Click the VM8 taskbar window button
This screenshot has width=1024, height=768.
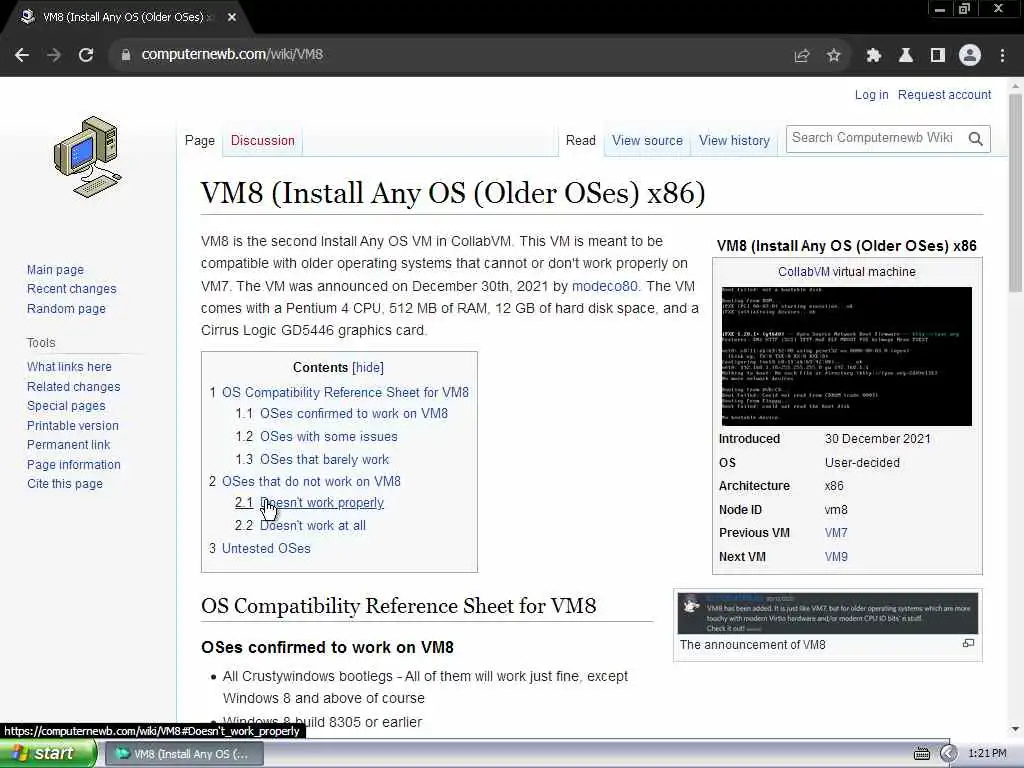(184, 754)
